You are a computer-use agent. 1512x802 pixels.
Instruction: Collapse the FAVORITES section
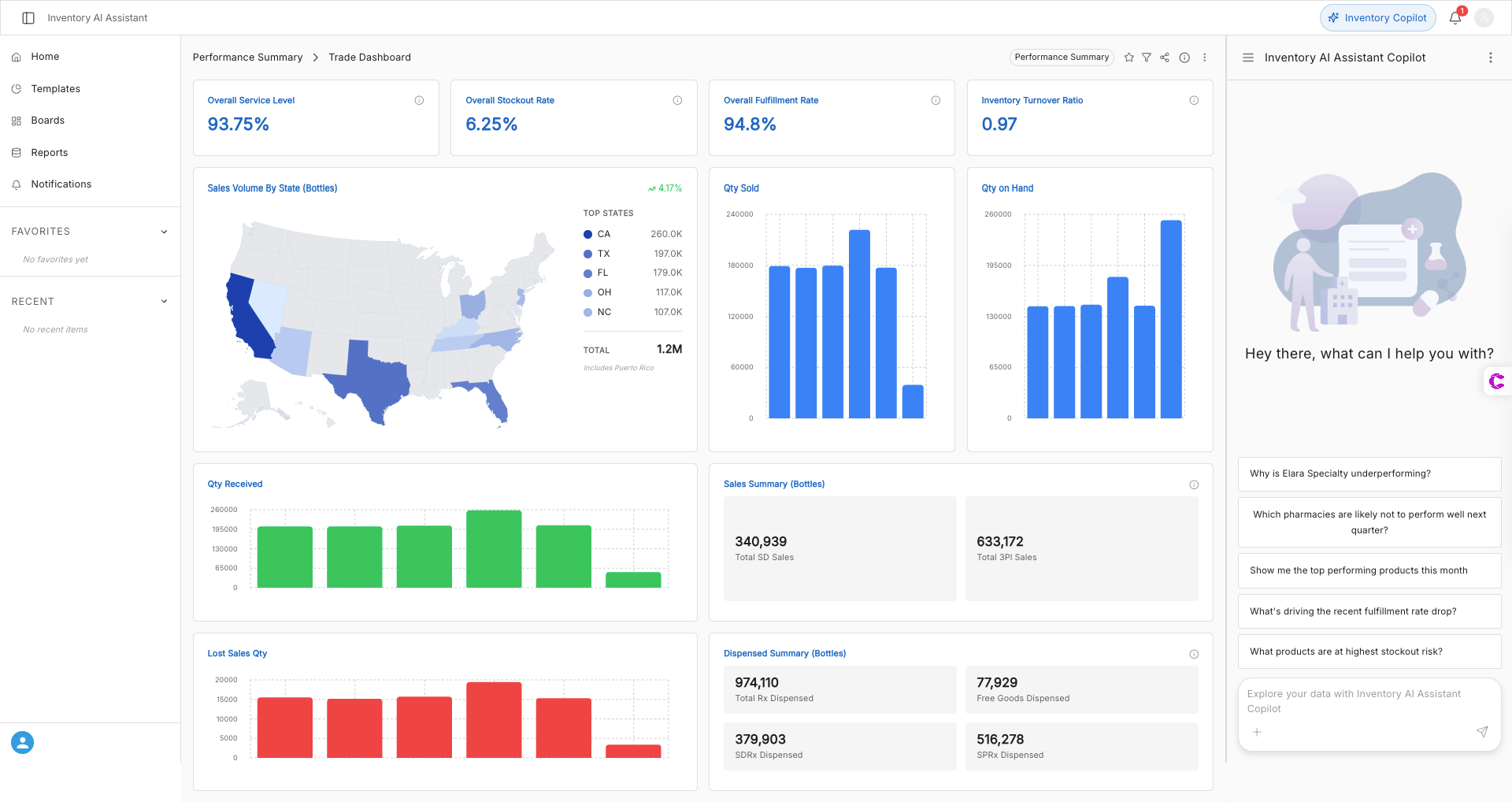tap(164, 231)
